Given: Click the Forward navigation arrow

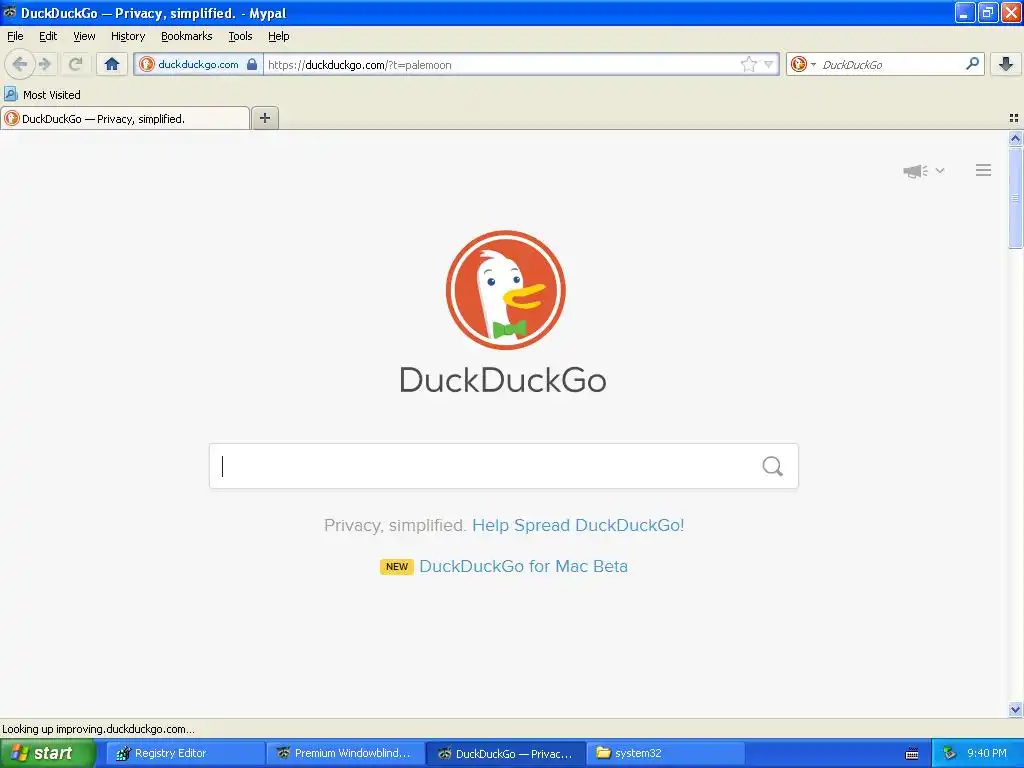Looking at the screenshot, I should pyautogui.click(x=45, y=64).
